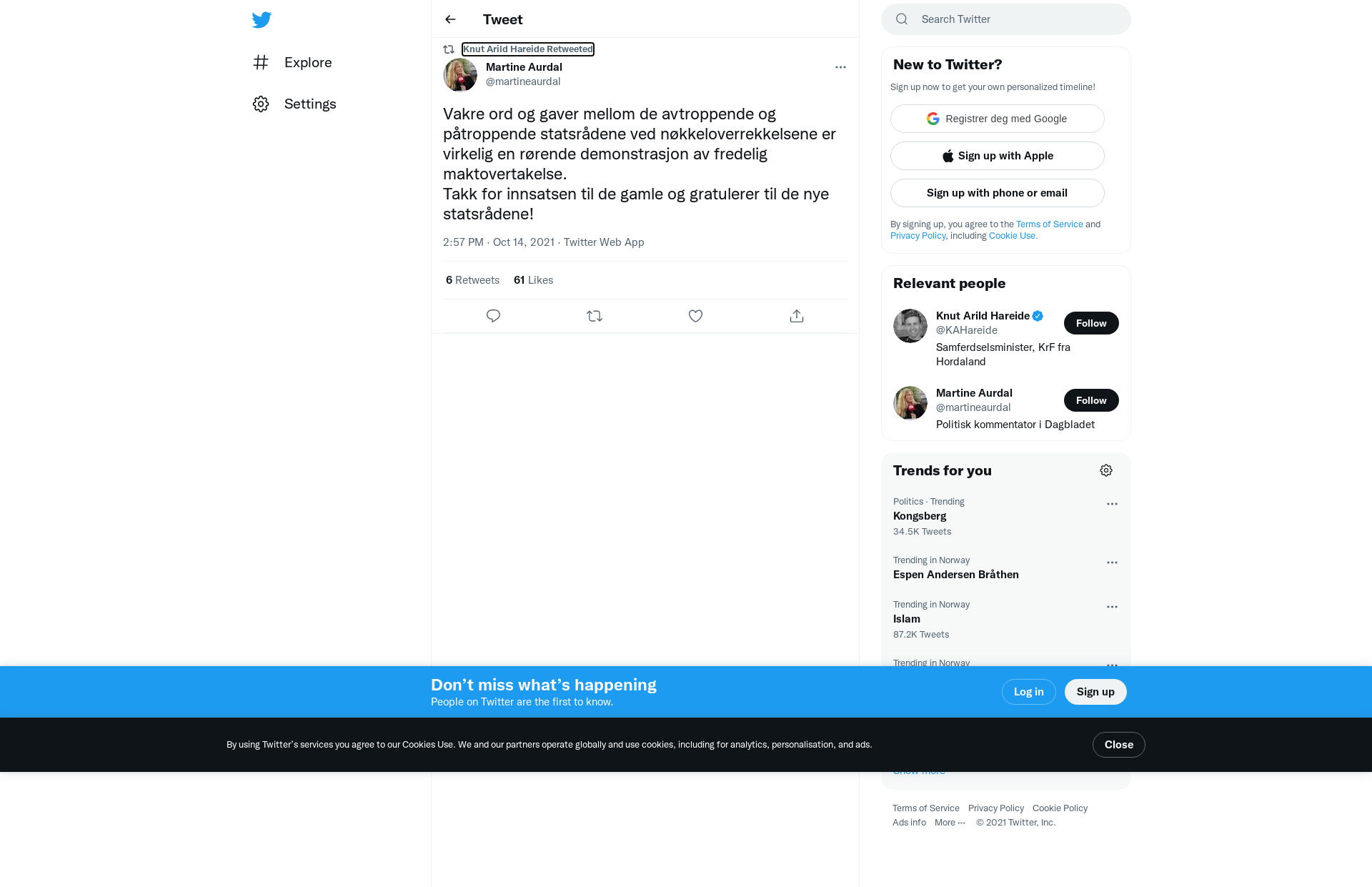Click the Twitter bird logo
The image size is (1372, 887).
(262, 19)
